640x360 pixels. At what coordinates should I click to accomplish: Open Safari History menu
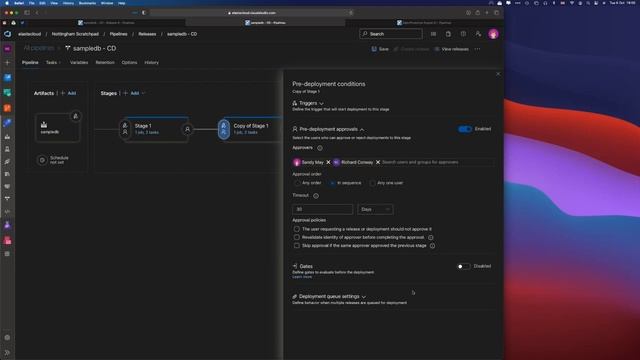[68, 3]
